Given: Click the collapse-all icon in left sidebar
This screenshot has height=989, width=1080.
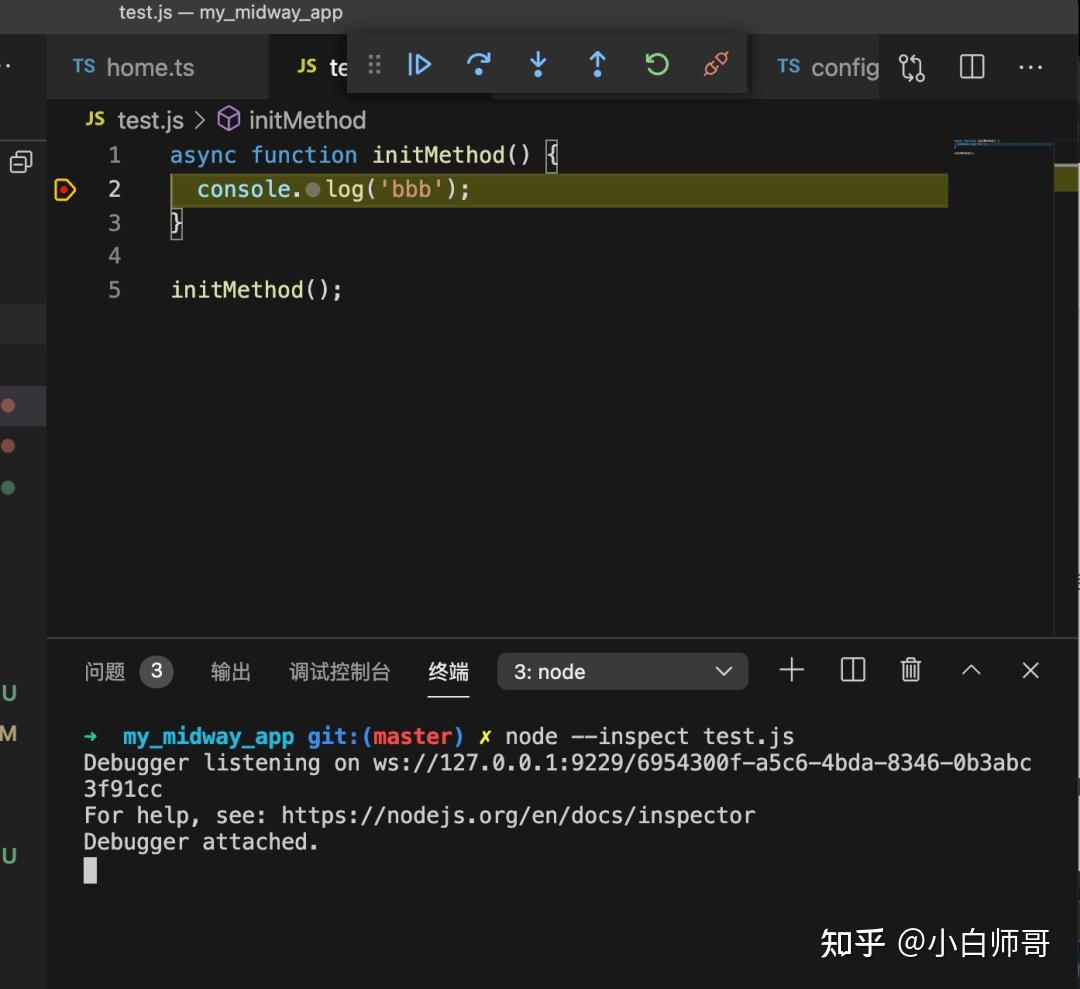Looking at the screenshot, I should coord(21,163).
